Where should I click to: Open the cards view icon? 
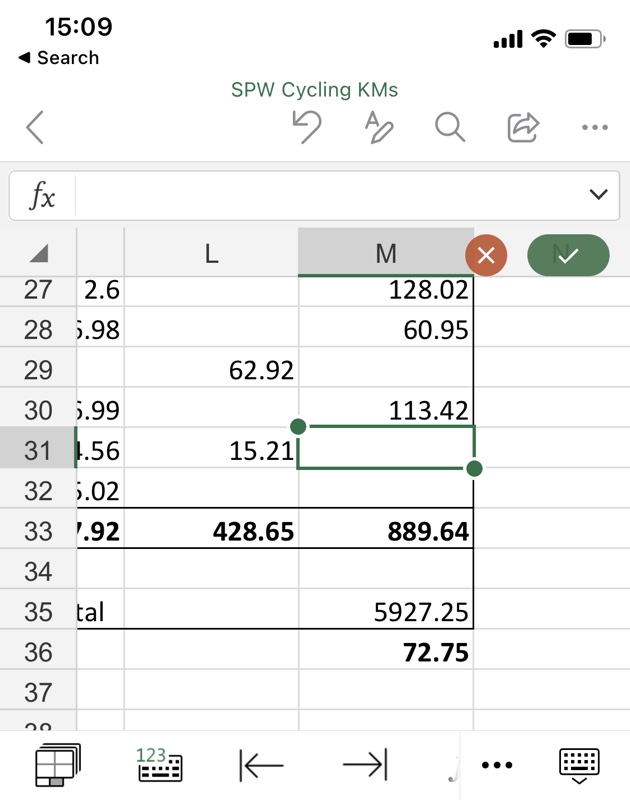pos(57,765)
